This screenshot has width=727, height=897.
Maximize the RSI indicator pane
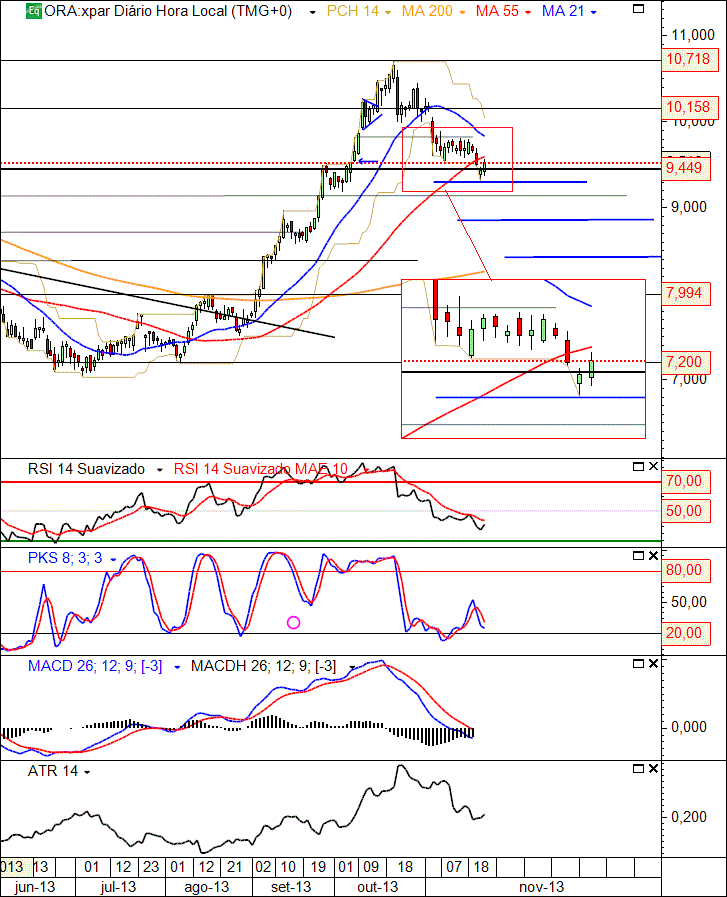click(x=638, y=466)
